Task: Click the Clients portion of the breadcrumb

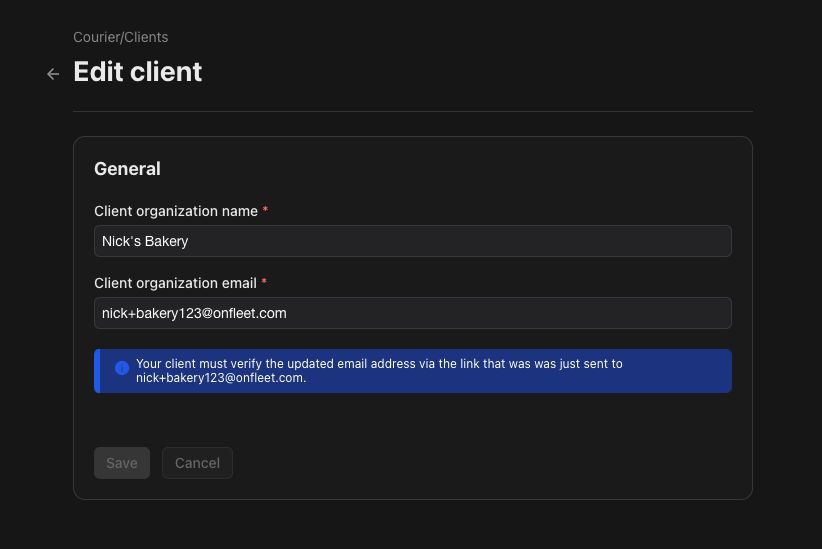Action: pyautogui.click(x=146, y=37)
